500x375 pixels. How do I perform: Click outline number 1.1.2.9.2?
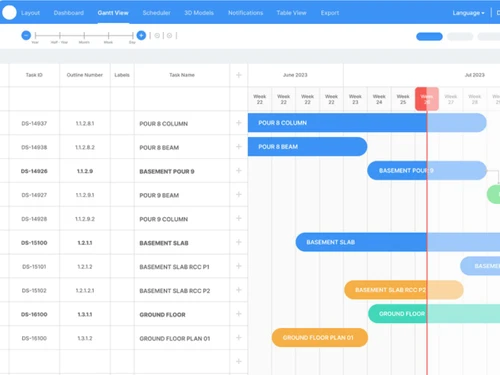pos(85,219)
